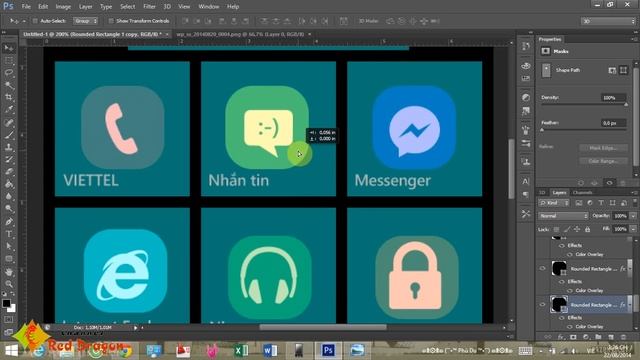
Task: Select the Crop tool
Action: point(9,98)
